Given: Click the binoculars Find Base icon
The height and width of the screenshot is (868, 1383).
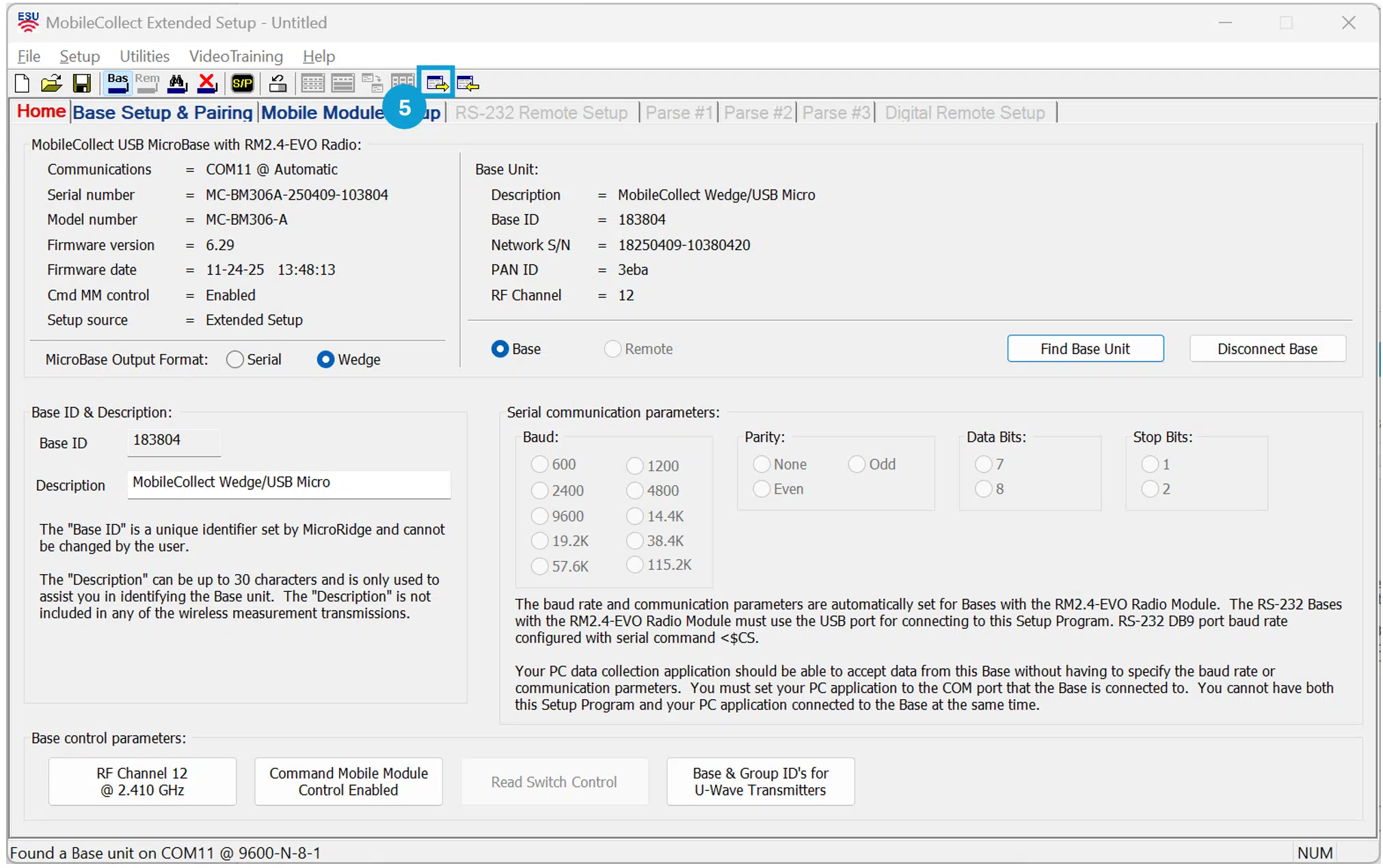Looking at the screenshot, I should (x=177, y=83).
